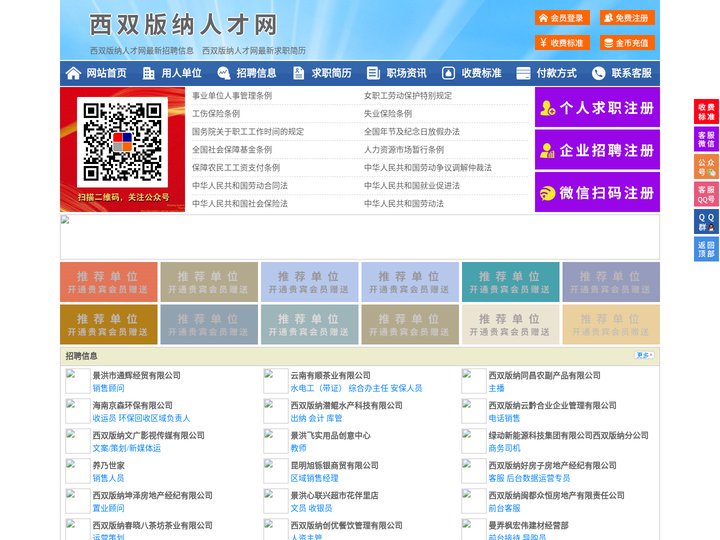Click the company logo beside 云南有顺茶业有限公司

coord(276,381)
